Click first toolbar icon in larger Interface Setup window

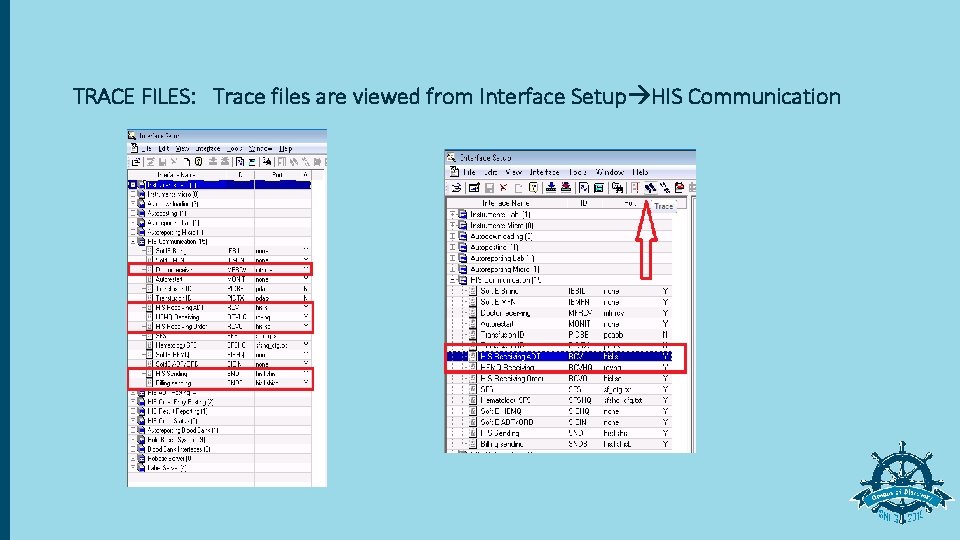click(456, 187)
